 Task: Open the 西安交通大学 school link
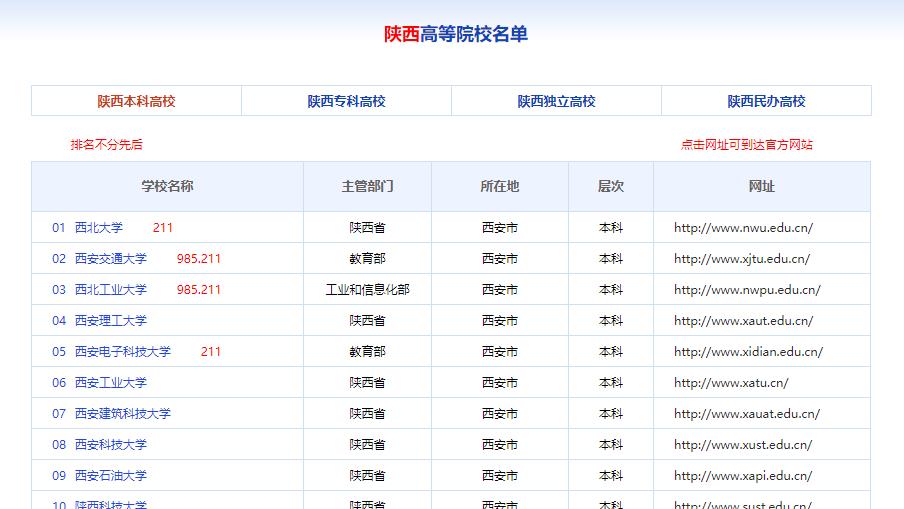[111, 259]
